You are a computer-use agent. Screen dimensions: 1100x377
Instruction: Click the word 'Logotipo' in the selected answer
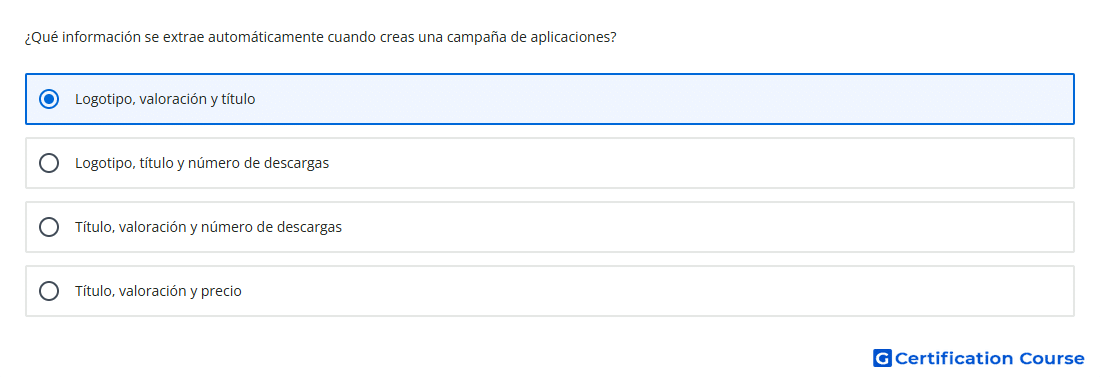click(104, 100)
